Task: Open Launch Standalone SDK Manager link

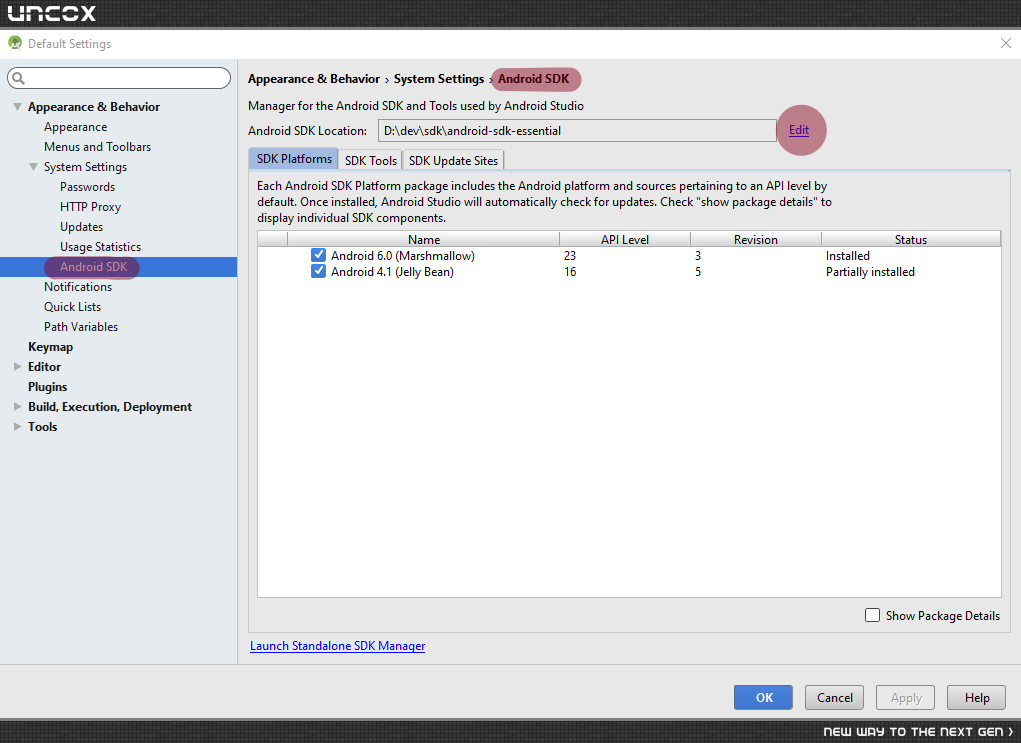Action: click(x=337, y=646)
